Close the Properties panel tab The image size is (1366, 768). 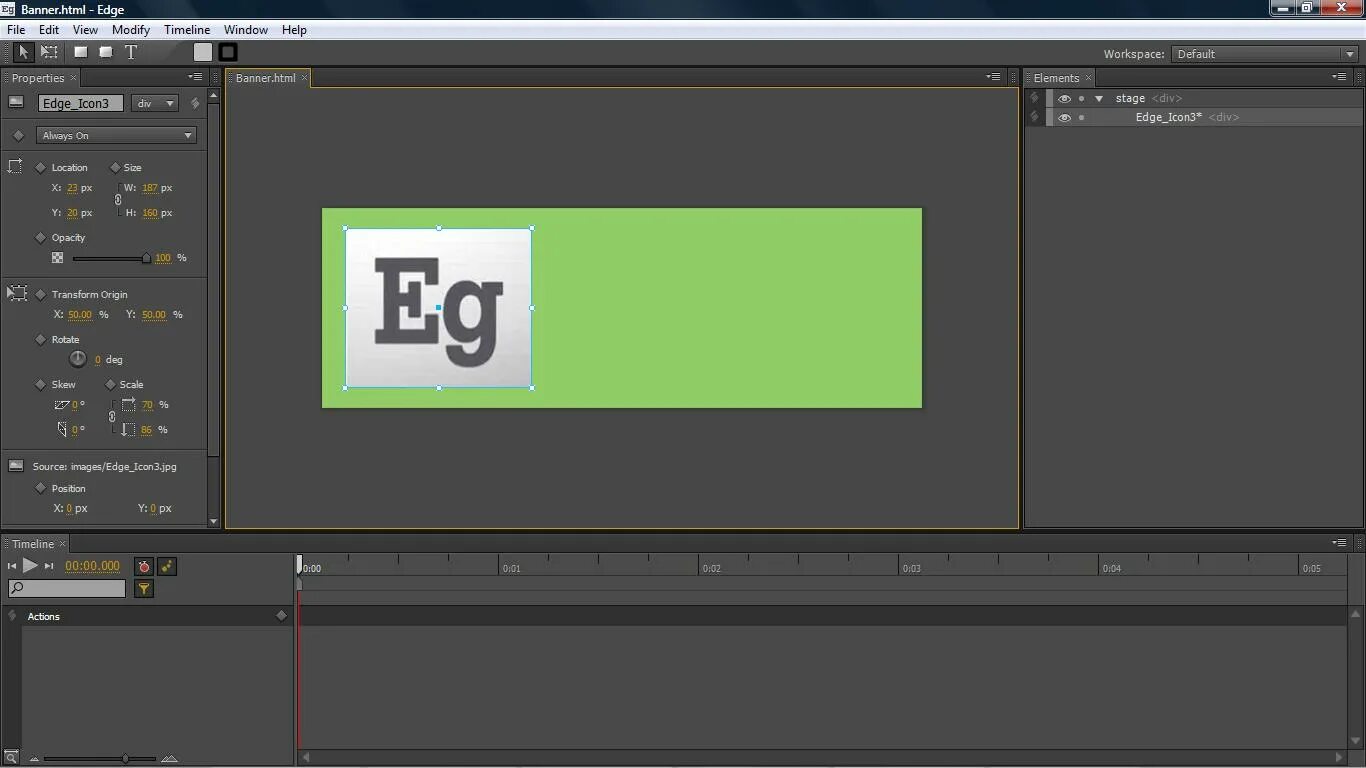[x=73, y=78]
